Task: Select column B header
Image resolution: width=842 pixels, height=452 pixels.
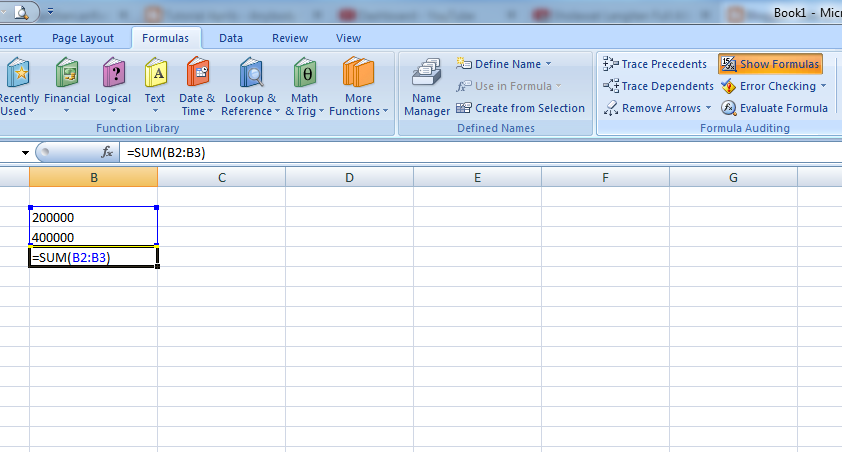Action: tap(93, 177)
